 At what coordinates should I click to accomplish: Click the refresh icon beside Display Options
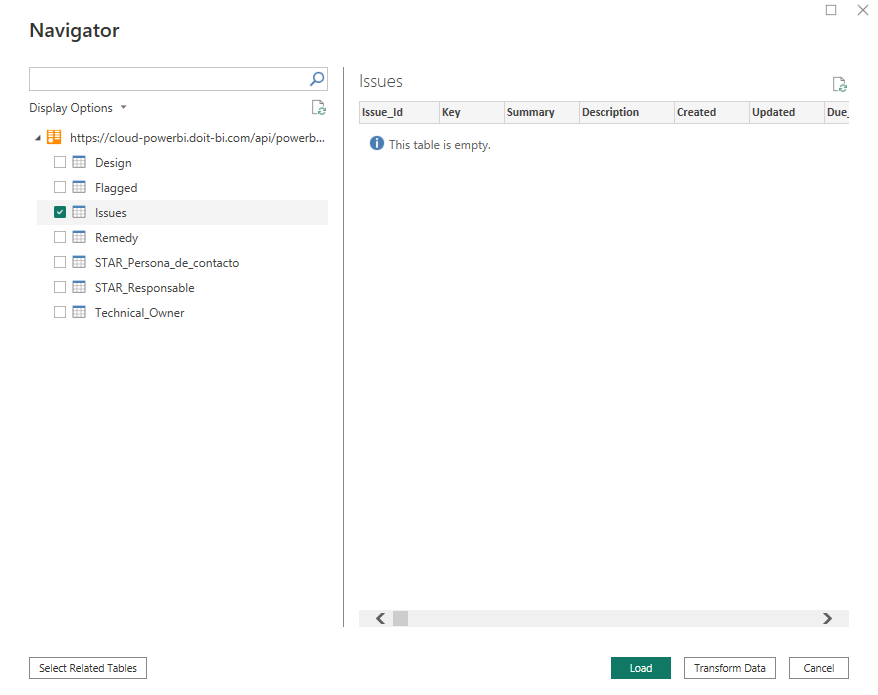tap(318, 107)
